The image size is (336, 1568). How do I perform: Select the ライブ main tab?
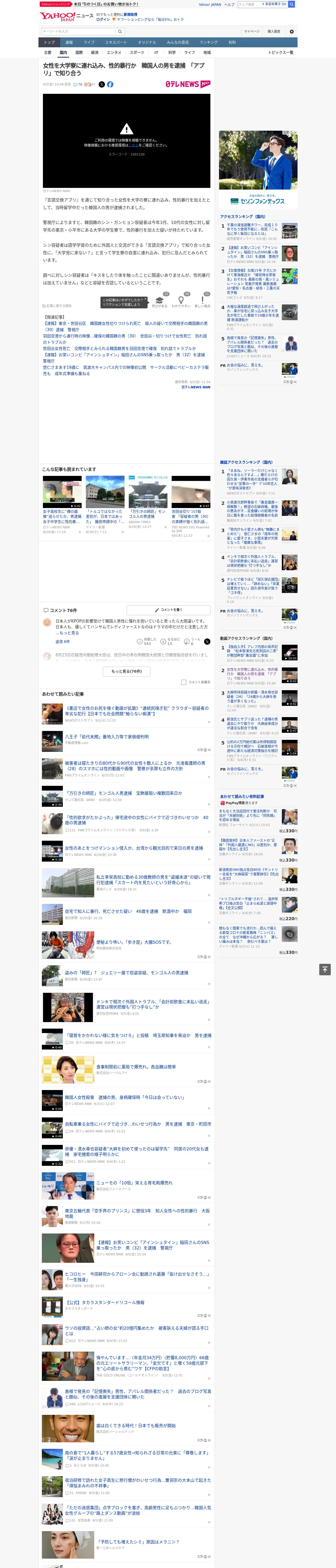click(89, 43)
